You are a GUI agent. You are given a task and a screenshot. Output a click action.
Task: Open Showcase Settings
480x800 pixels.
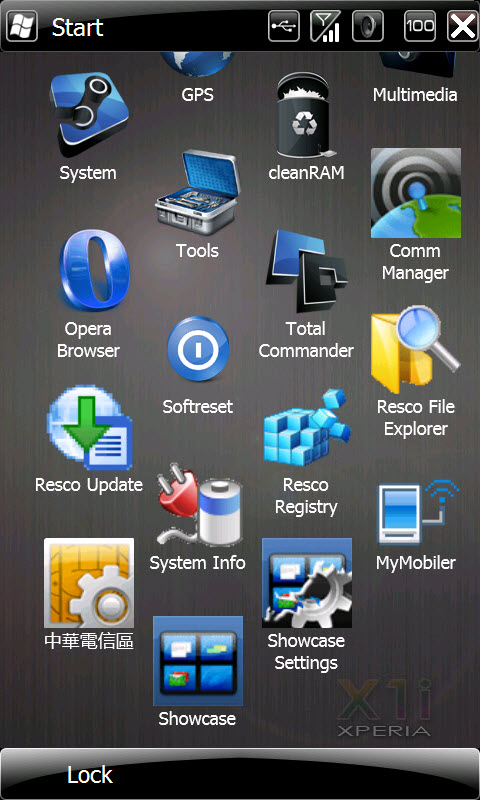coord(307,583)
